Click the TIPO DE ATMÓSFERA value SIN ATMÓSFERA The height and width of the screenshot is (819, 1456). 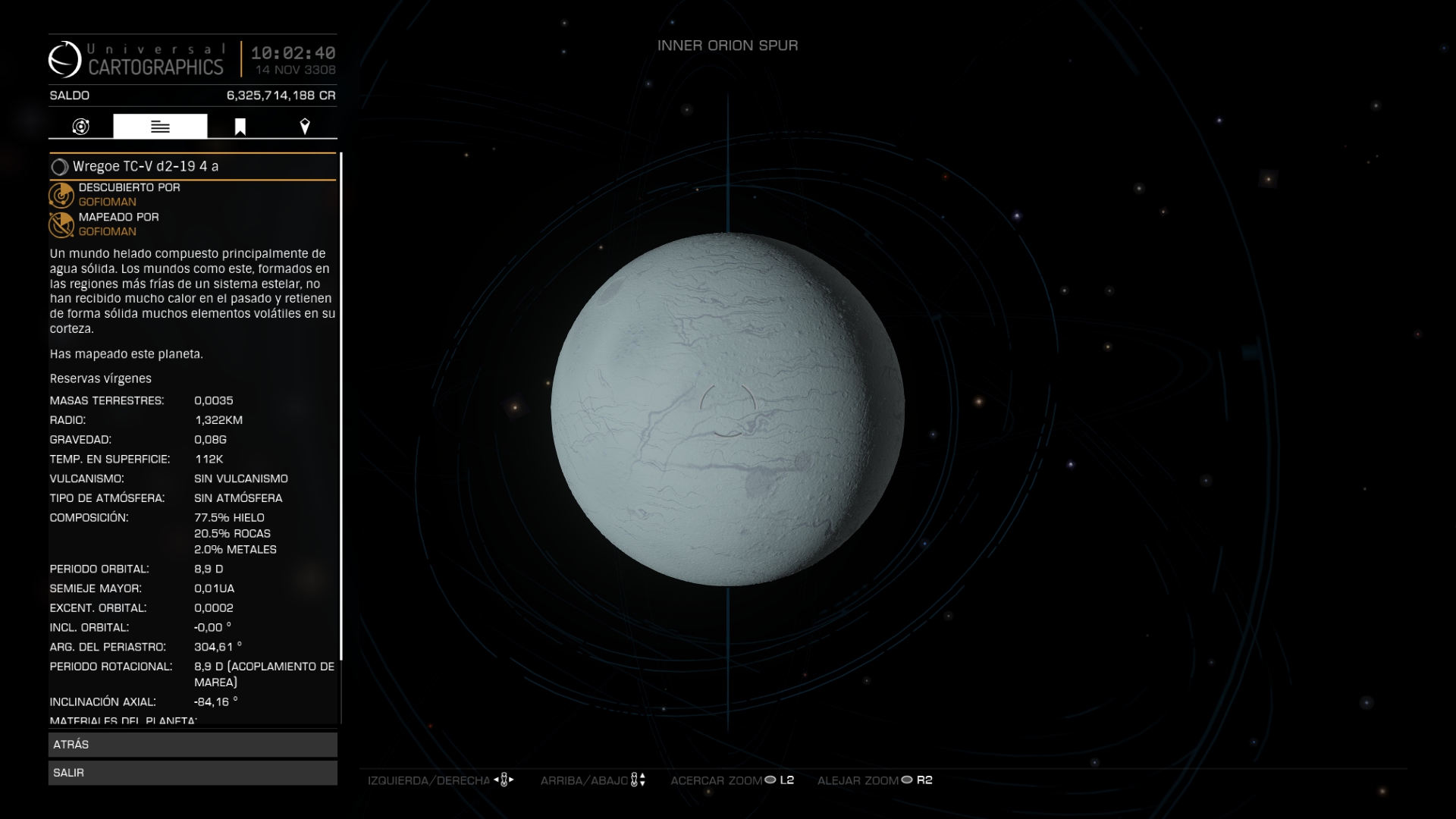click(238, 498)
